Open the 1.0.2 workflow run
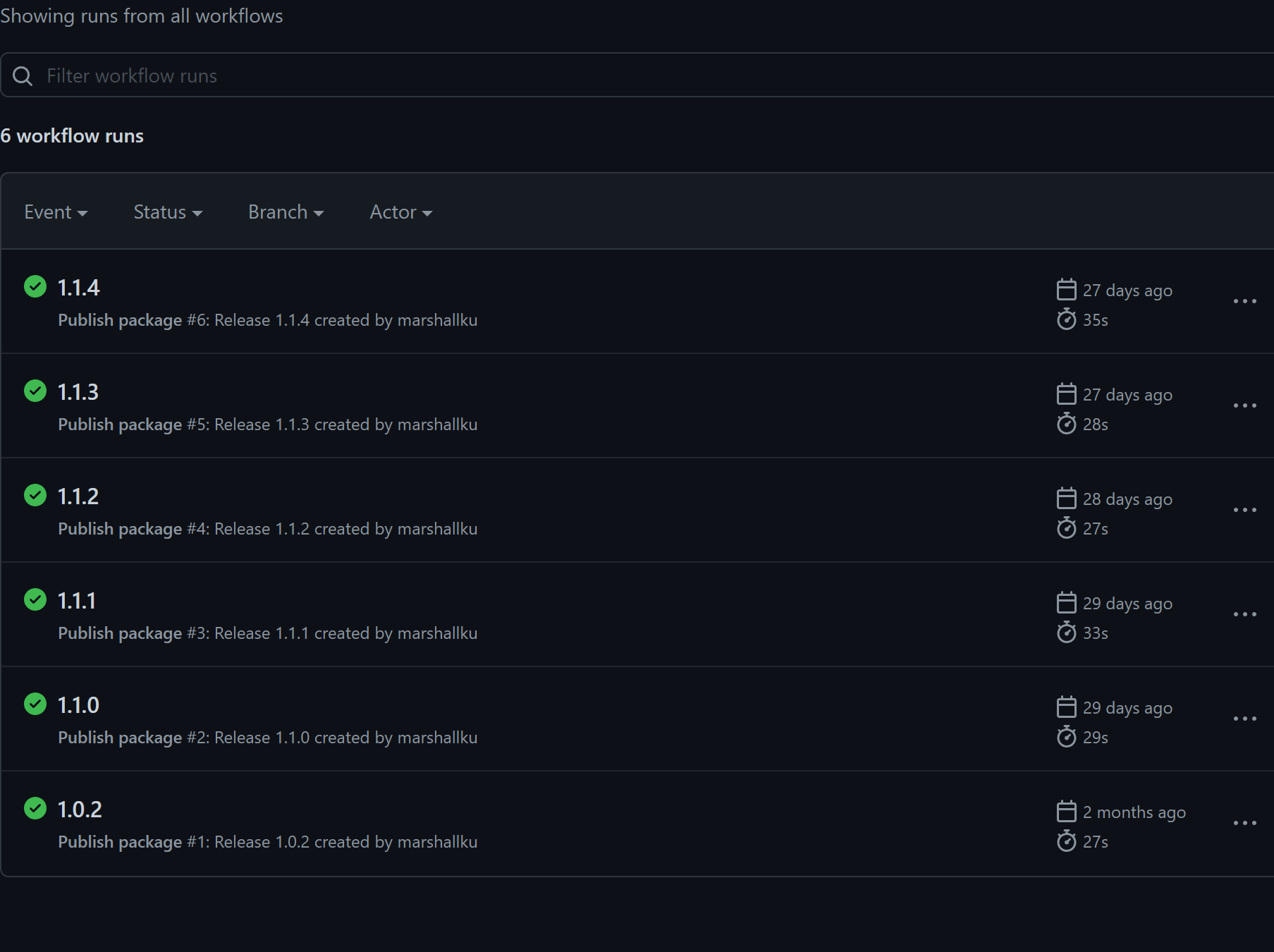This screenshot has width=1274, height=952. (x=80, y=810)
